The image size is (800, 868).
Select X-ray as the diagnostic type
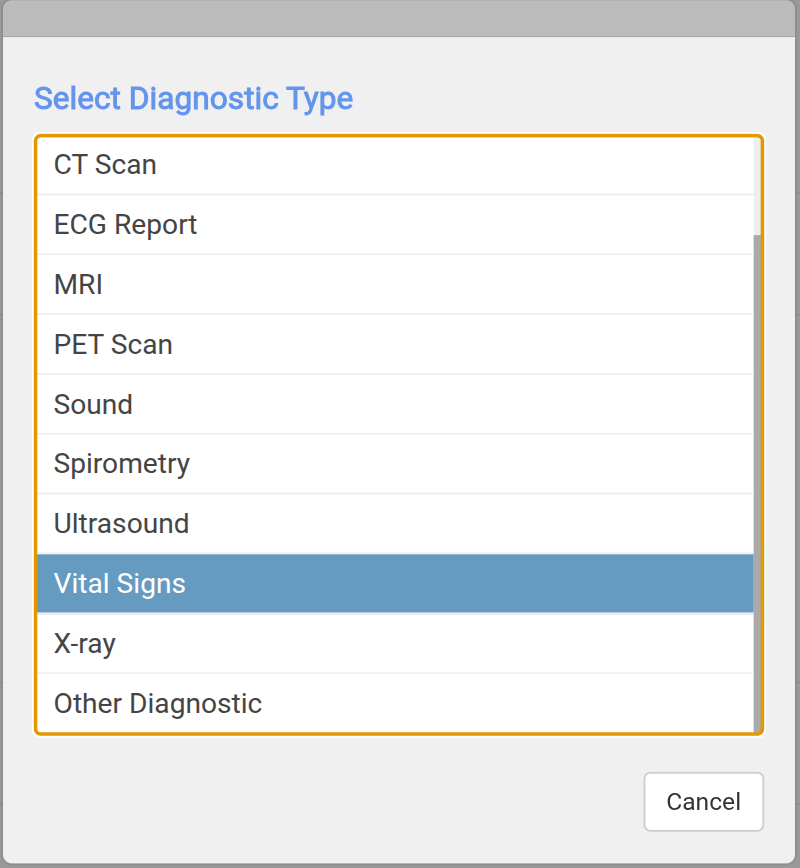pos(85,644)
